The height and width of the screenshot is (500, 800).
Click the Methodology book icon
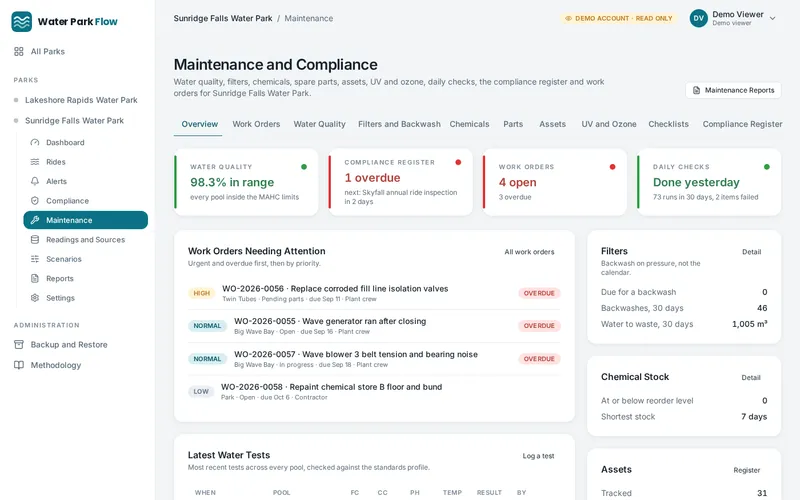coord(19,365)
